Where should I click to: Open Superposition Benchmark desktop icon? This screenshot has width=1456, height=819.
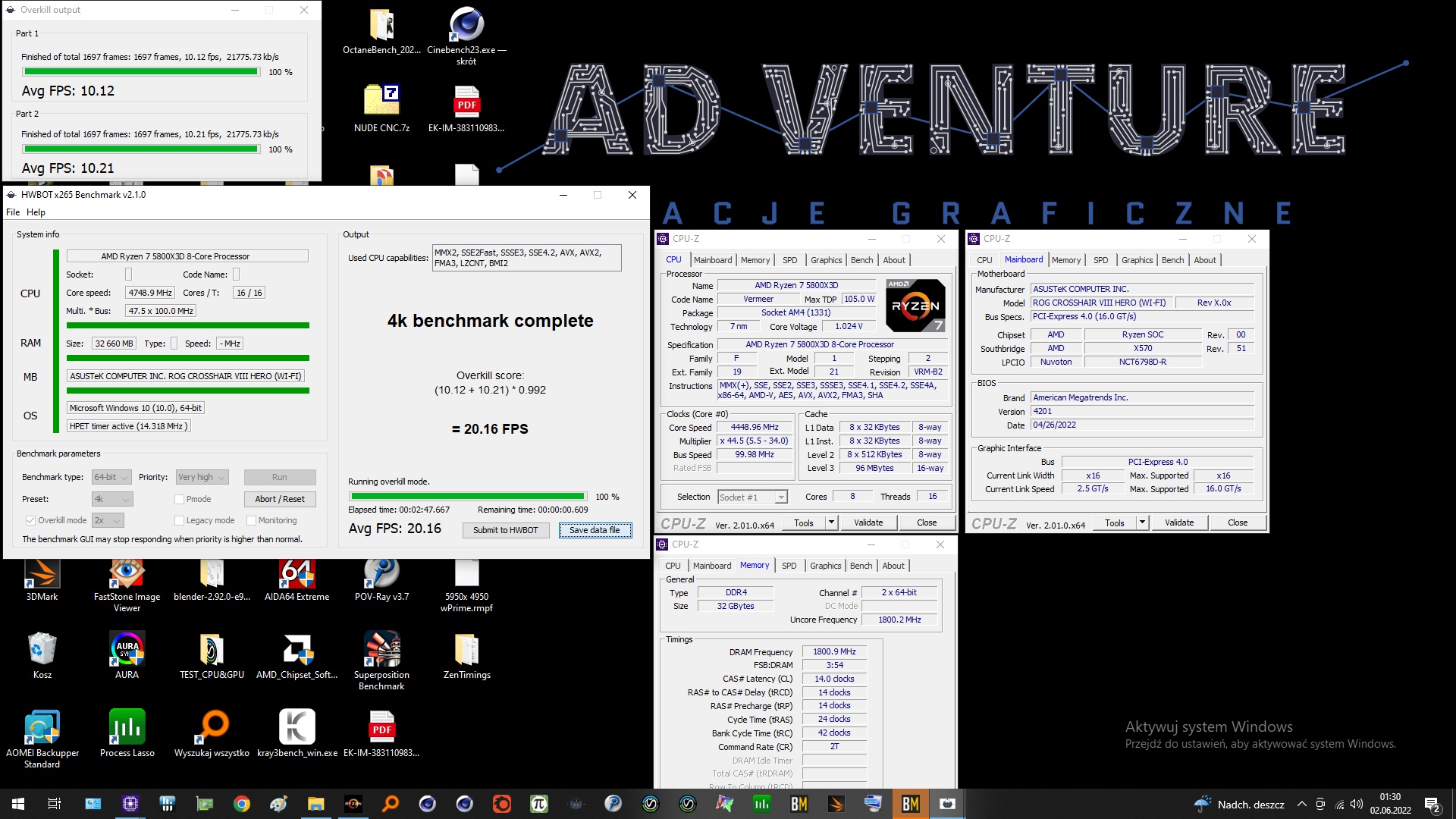pyautogui.click(x=381, y=661)
